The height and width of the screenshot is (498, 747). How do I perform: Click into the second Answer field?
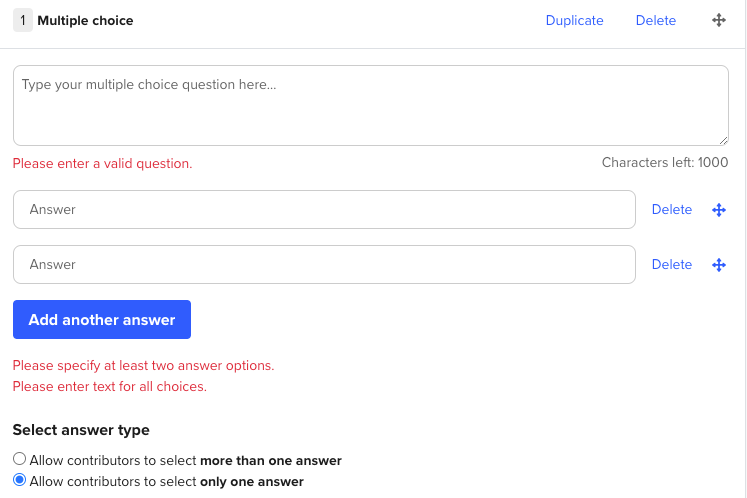[x=324, y=264]
